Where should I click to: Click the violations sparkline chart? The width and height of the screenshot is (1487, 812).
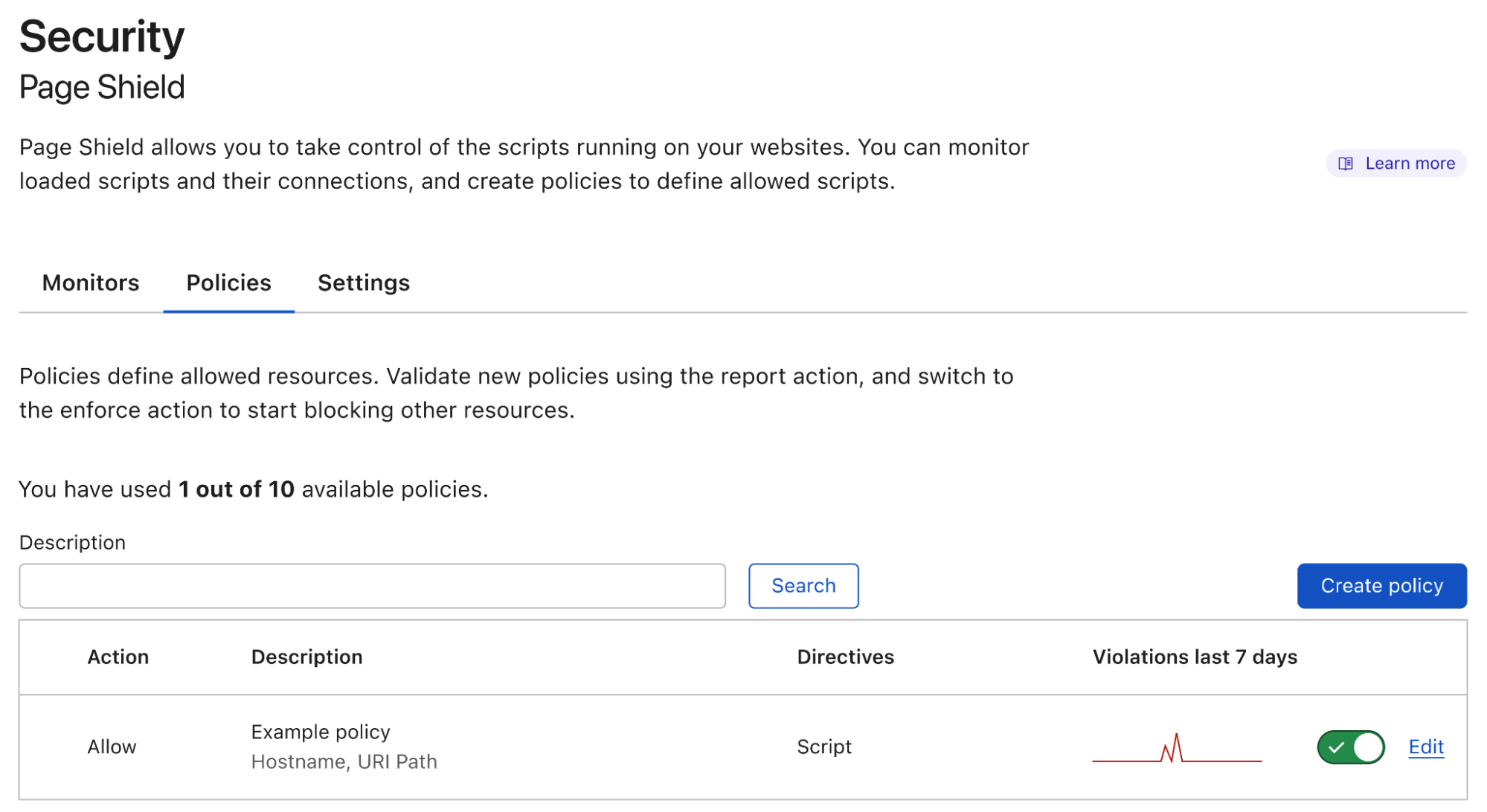[x=1177, y=750]
